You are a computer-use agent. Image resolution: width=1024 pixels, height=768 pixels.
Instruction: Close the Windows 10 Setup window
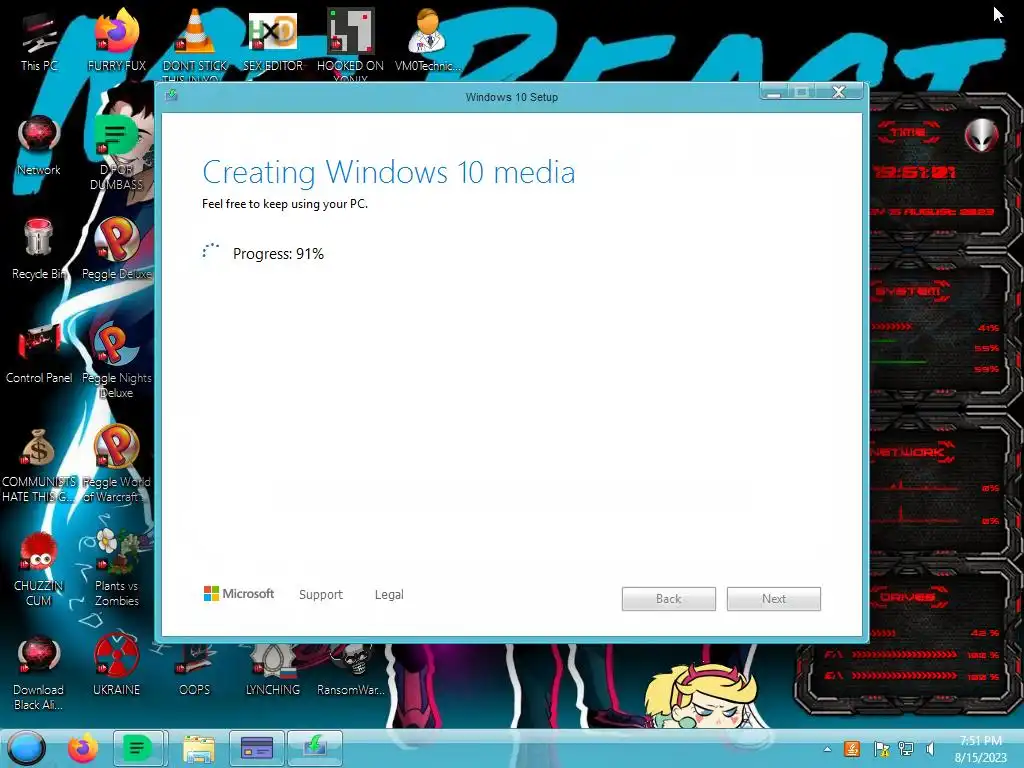840,91
